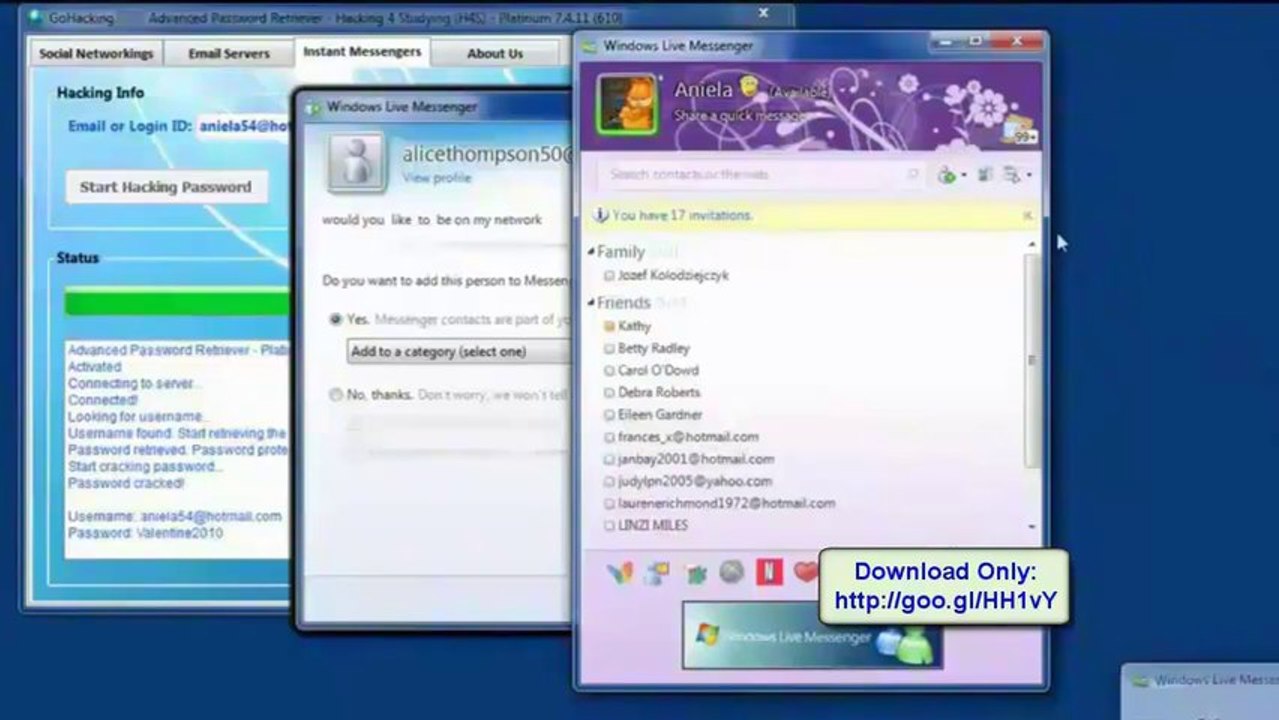Open the You have 17 invitations link
The image size is (1279, 720).
click(x=682, y=215)
